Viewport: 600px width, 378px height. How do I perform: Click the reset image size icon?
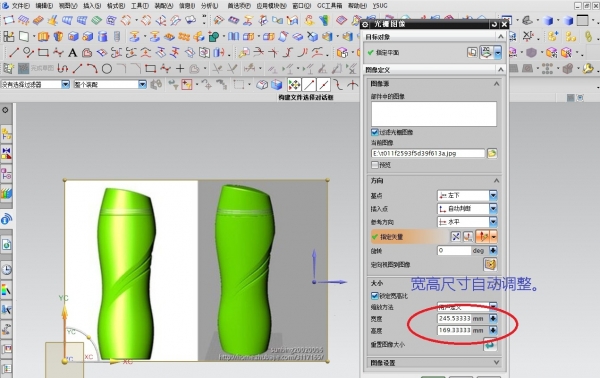[x=490, y=344]
